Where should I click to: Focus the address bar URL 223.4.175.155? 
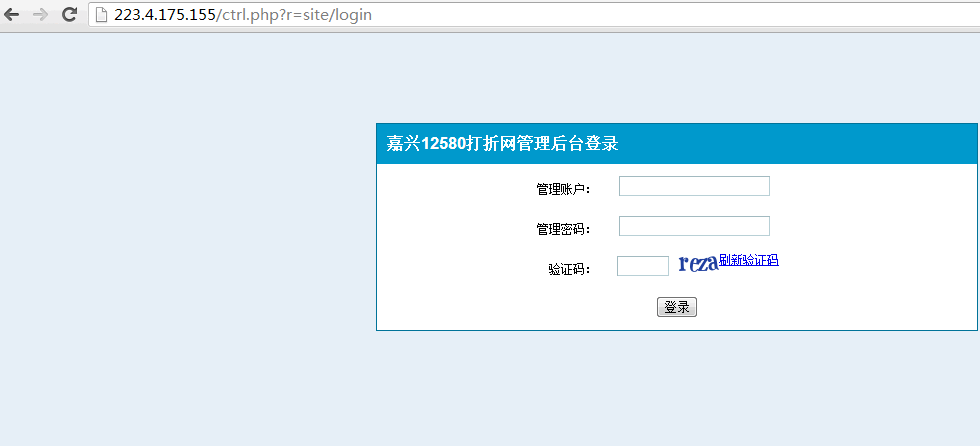point(242,15)
